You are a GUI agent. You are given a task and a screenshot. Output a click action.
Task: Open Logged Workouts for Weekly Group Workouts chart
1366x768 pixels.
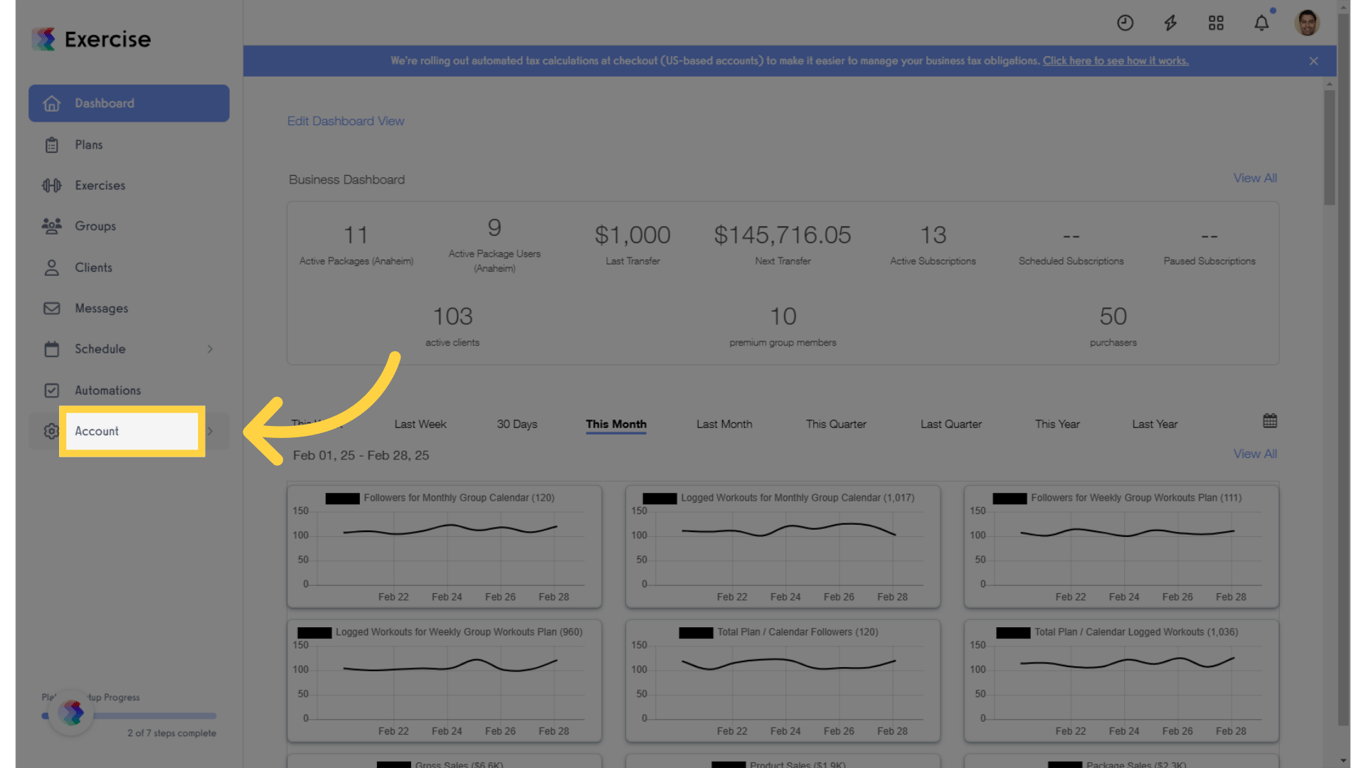pos(444,681)
